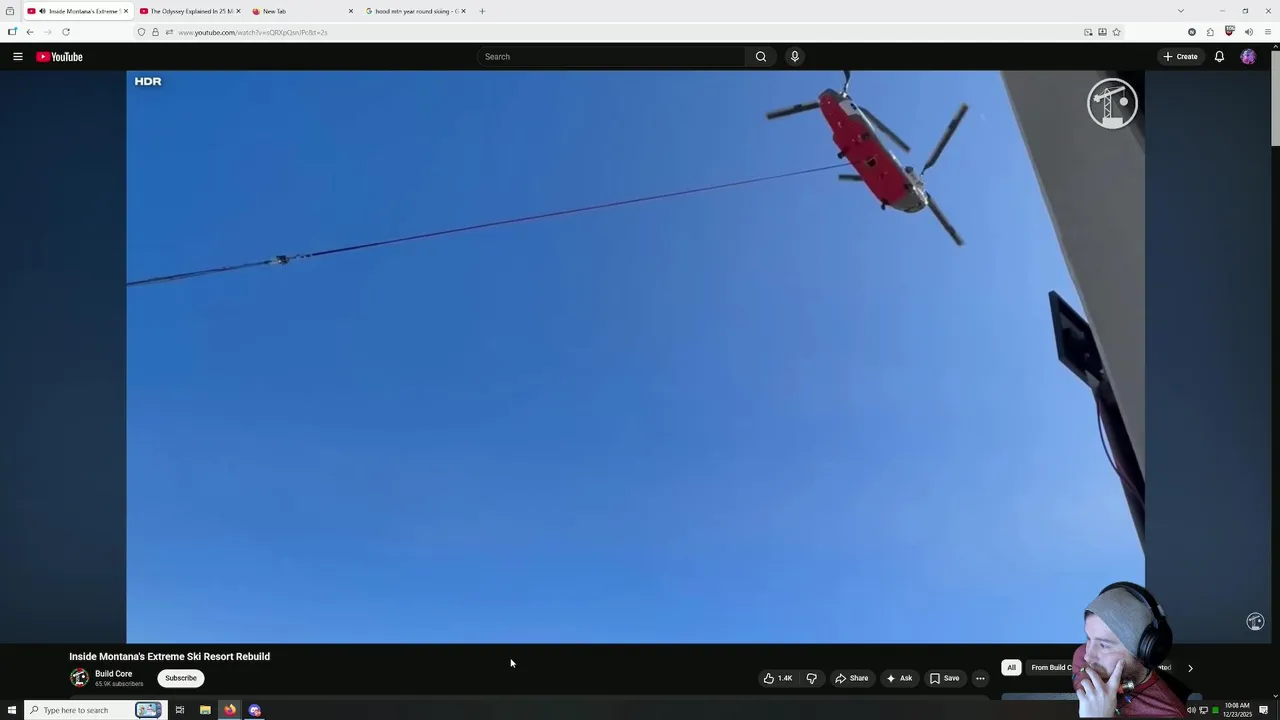Switch to The Odyssey Explained tab

(190, 11)
